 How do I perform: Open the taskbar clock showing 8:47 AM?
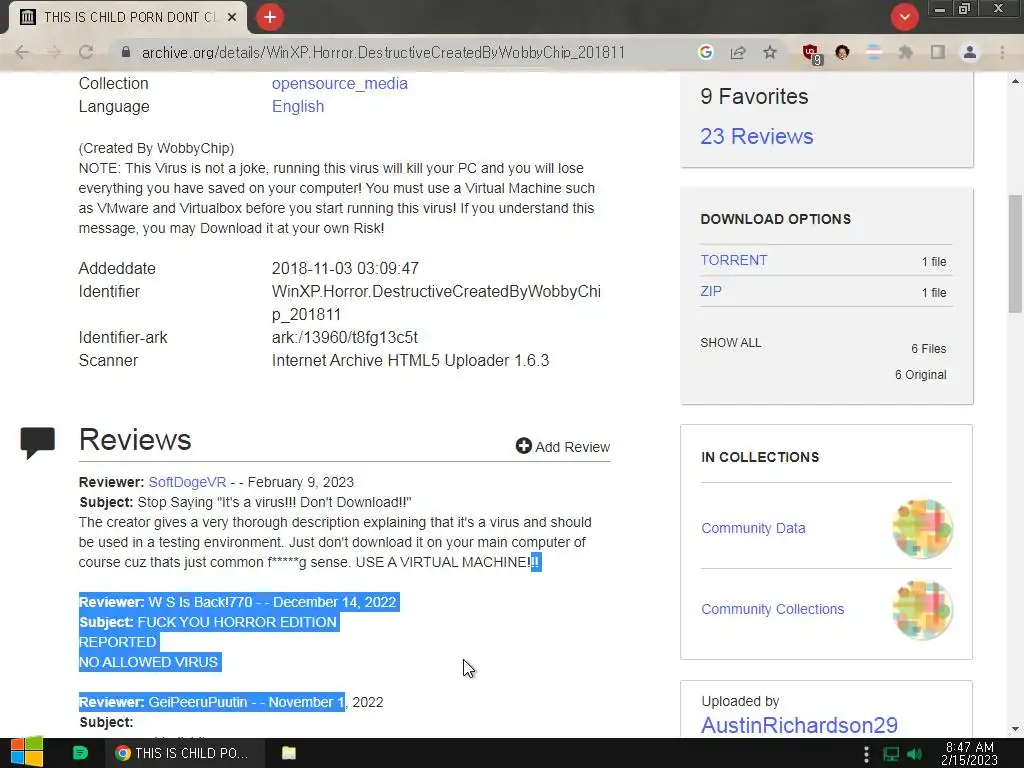[969, 753]
